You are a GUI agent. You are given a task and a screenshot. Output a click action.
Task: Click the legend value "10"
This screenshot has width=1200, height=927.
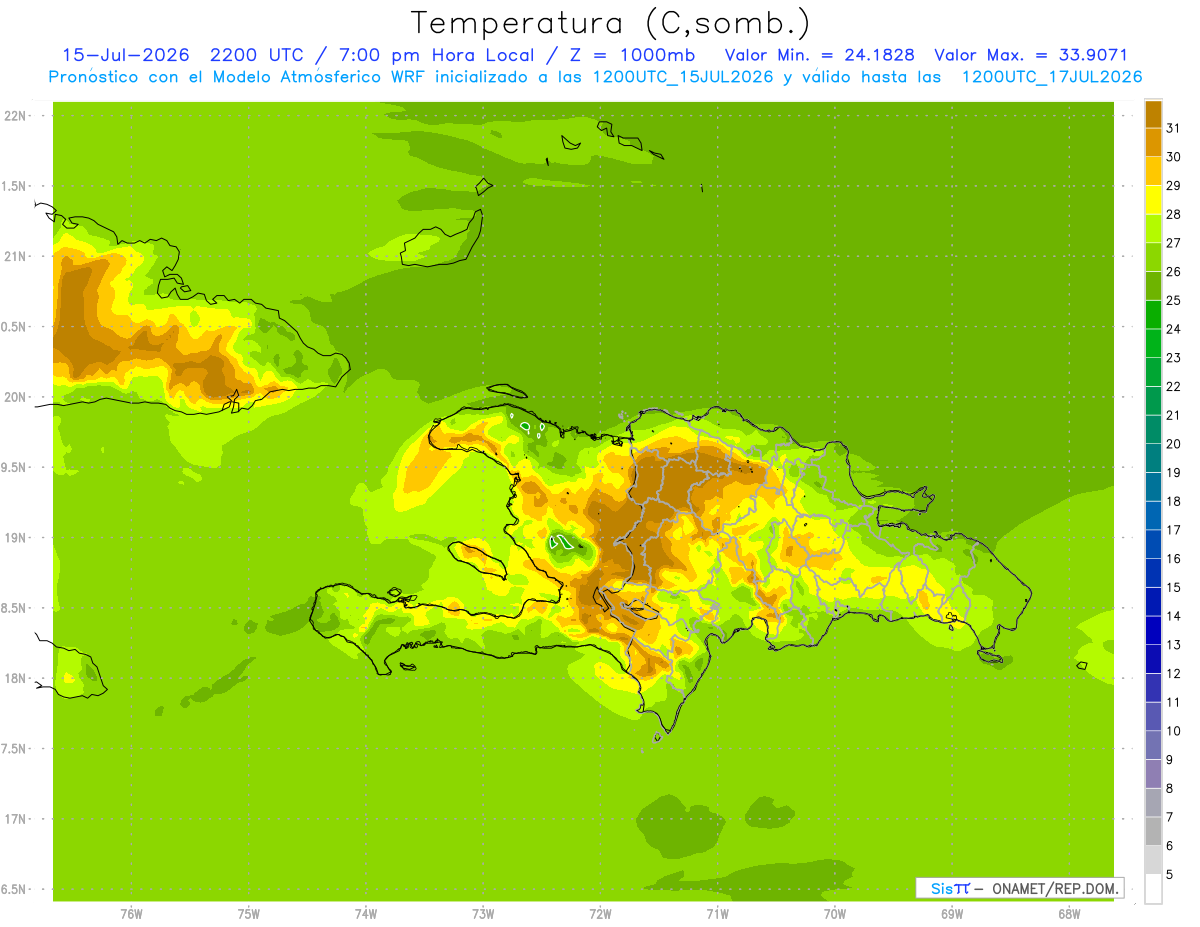[x=1174, y=731]
